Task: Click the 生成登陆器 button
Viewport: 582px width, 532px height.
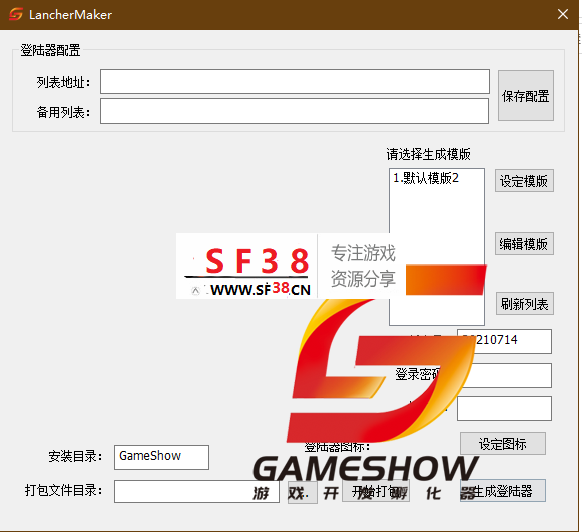Action: click(503, 491)
